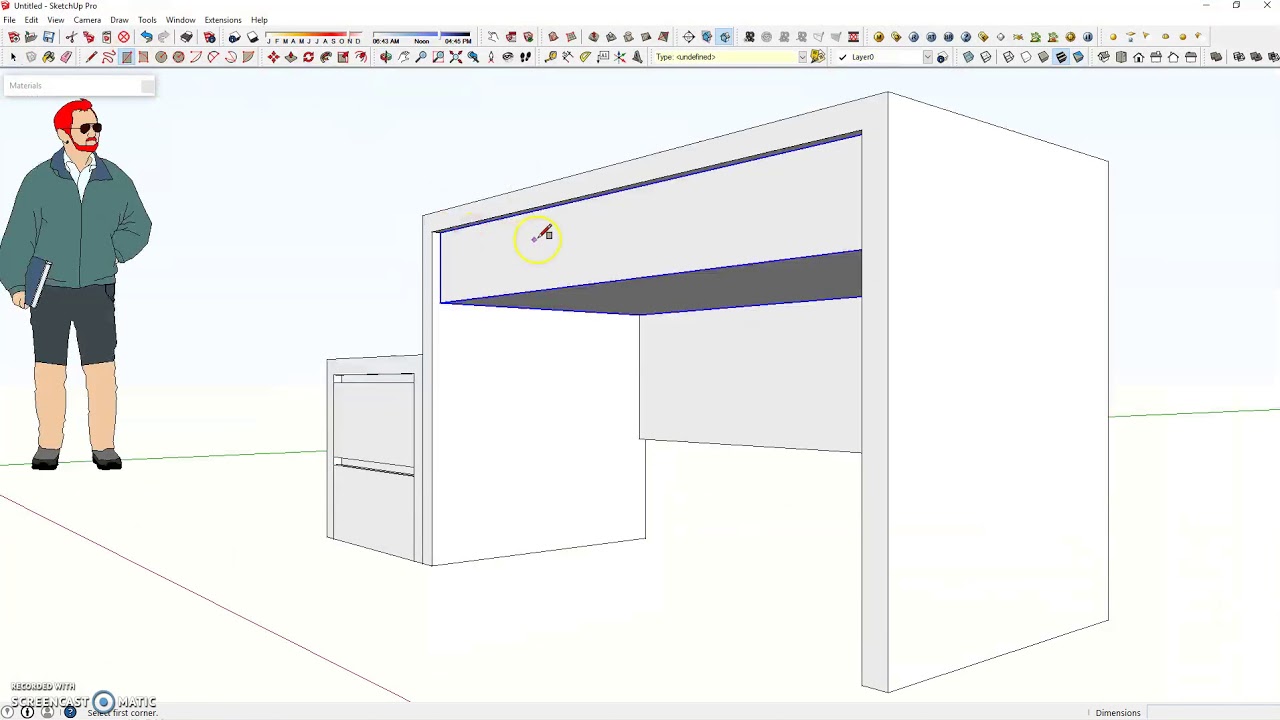Enable Monochrome face style
The image size is (1280, 720).
[x=1078, y=57]
